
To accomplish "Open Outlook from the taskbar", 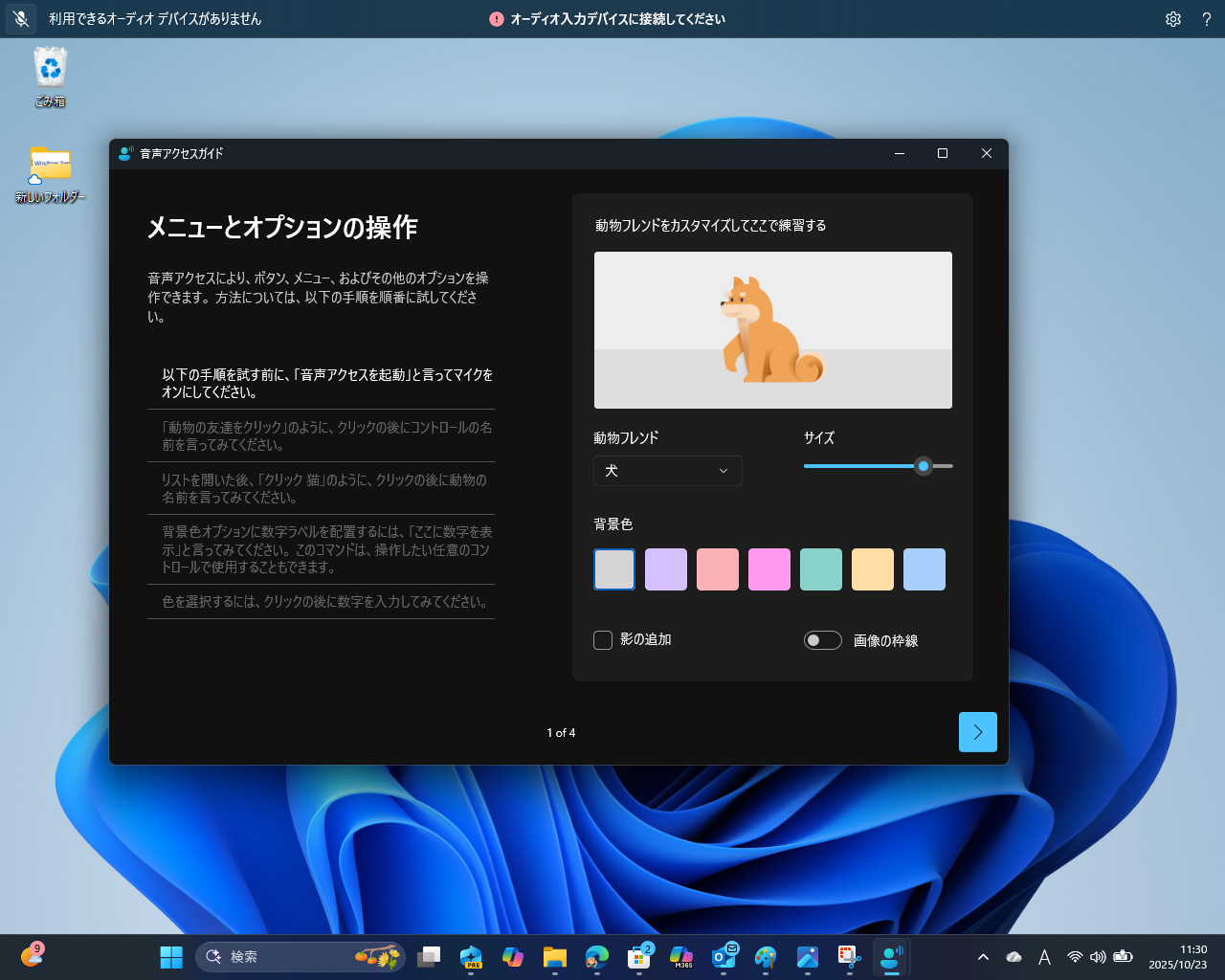I will 724,956.
